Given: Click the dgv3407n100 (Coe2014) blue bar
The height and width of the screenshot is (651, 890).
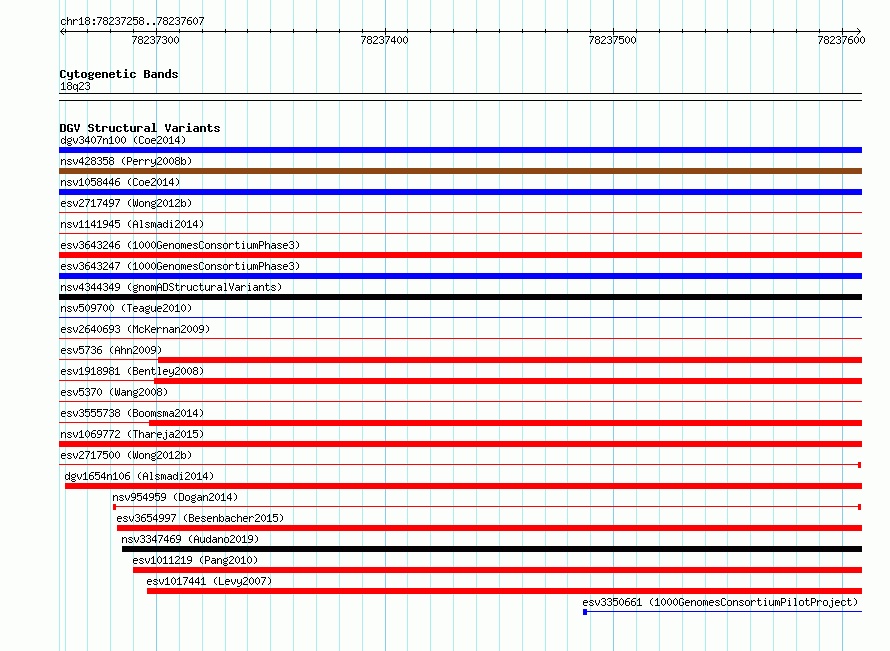Looking at the screenshot, I should coord(460,150).
